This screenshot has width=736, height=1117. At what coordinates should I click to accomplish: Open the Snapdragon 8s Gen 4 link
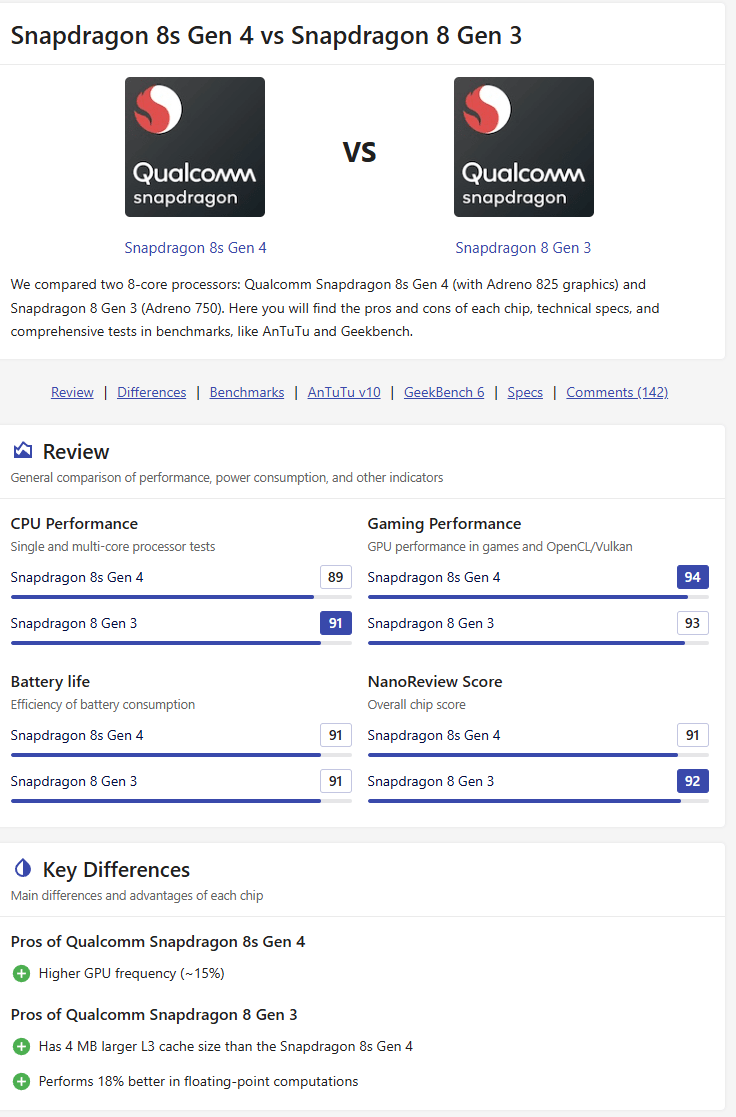(195, 248)
